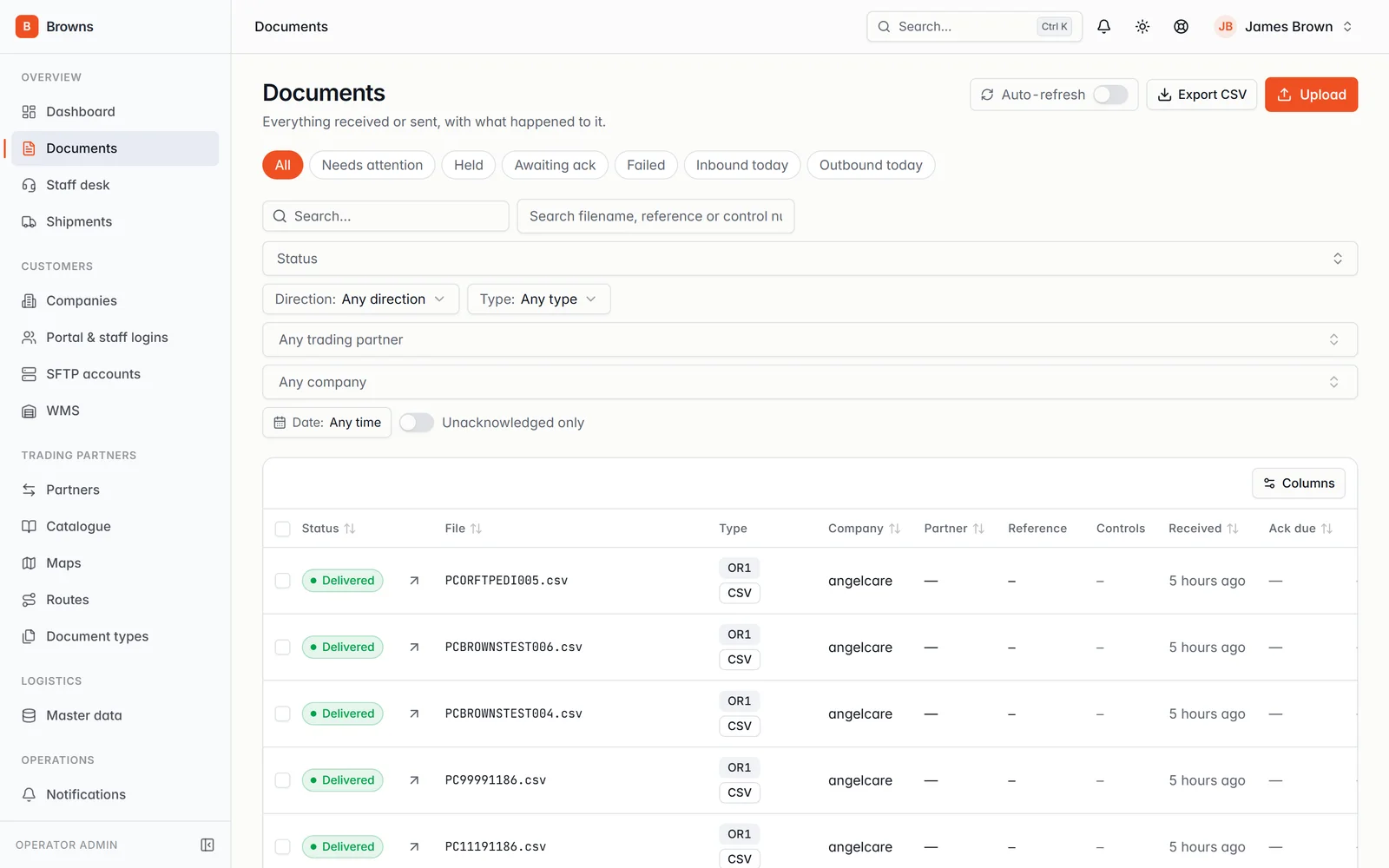This screenshot has height=868, width=1389.
Task: Turn on Unacknowledged only switch
Action: coord(417,423)
